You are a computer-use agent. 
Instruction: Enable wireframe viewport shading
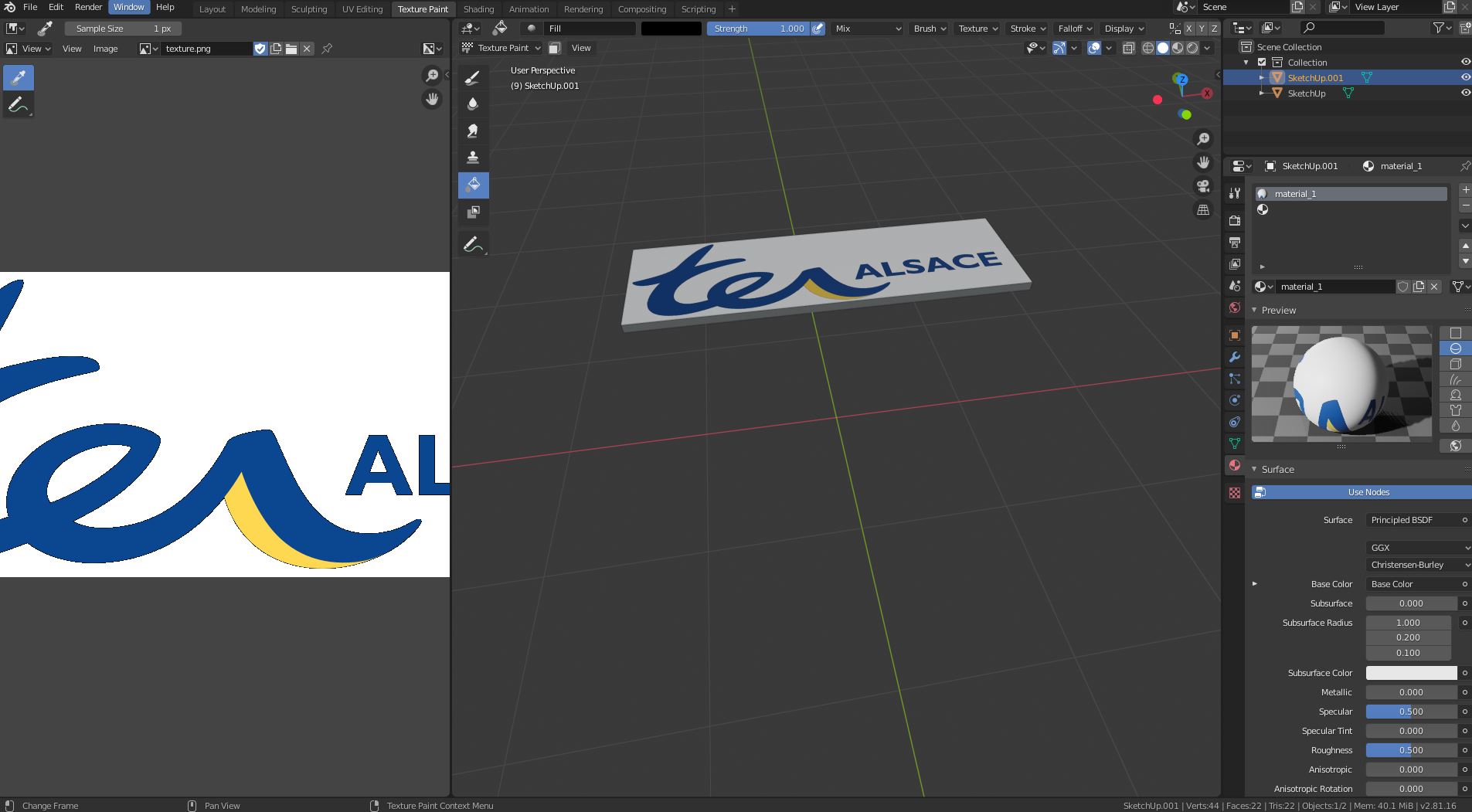[1148, 48]
